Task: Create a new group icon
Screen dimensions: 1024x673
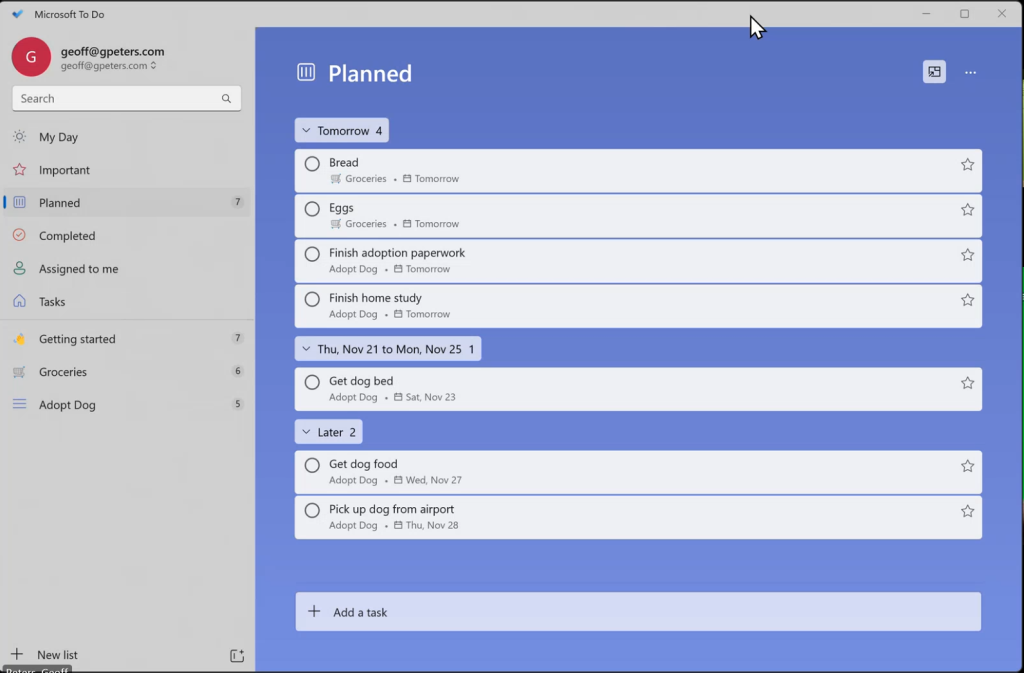Action: click(x=237, y=656)
